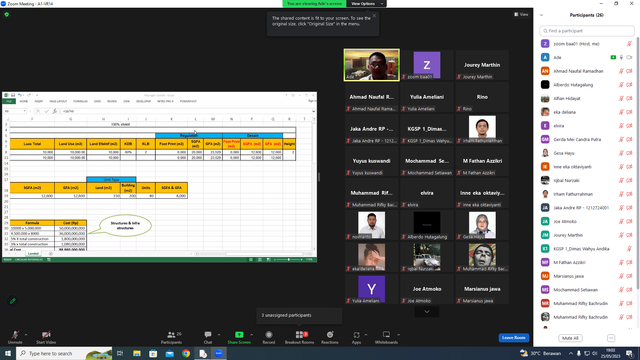
Task: Expand Apps options arrow
Action: click(366, 335)
